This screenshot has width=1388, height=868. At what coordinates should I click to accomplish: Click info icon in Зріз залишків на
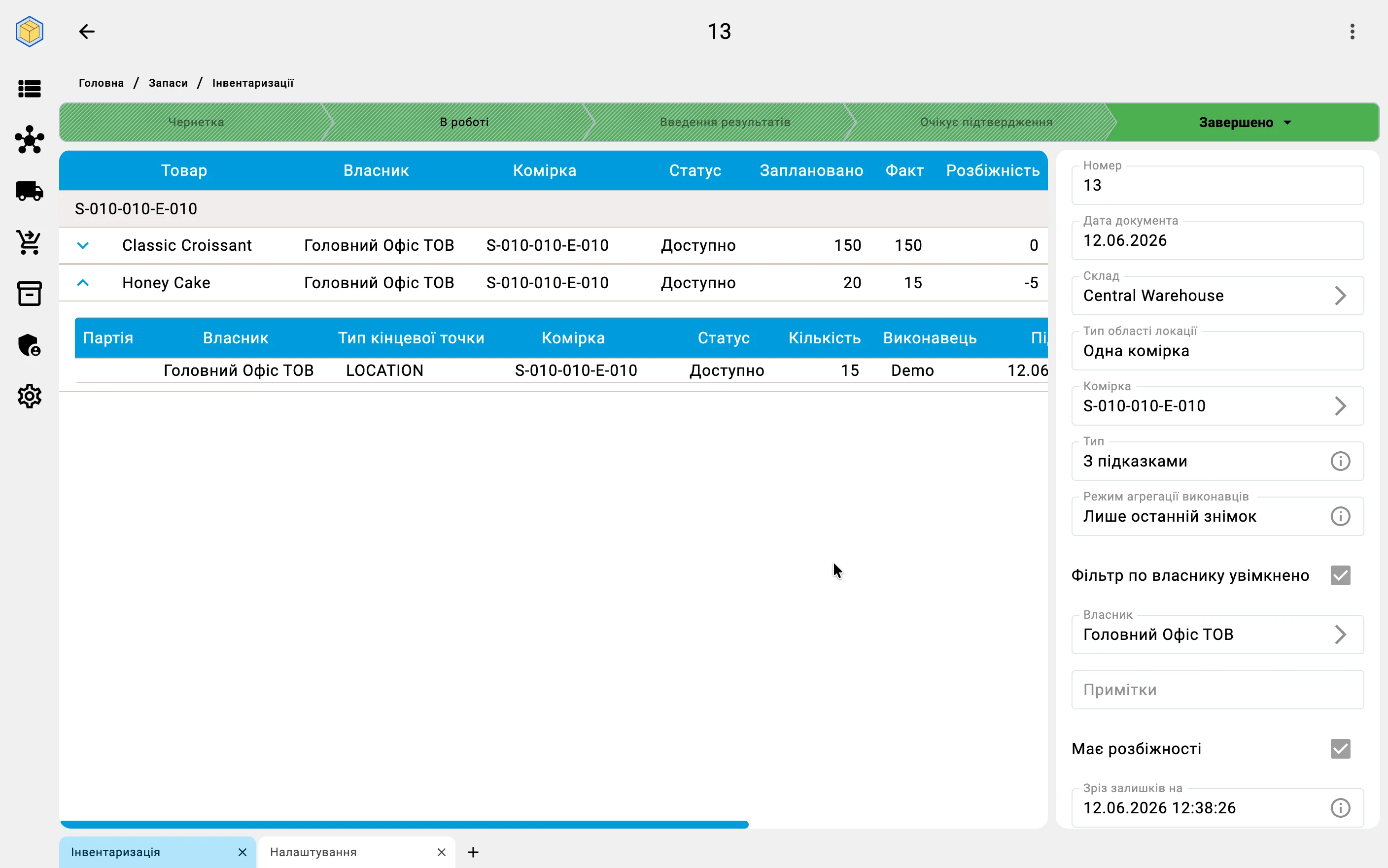pos(1340,808)
